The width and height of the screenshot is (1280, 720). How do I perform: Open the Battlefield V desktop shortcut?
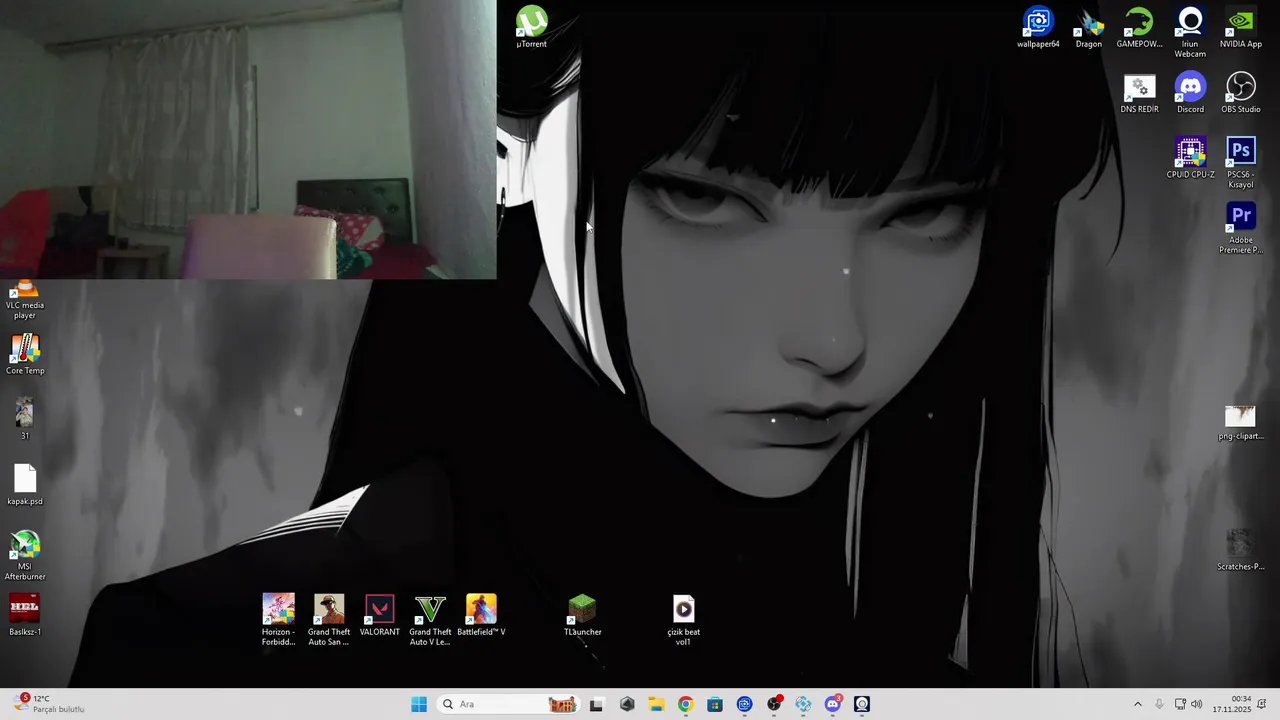(x=481, y=614)
